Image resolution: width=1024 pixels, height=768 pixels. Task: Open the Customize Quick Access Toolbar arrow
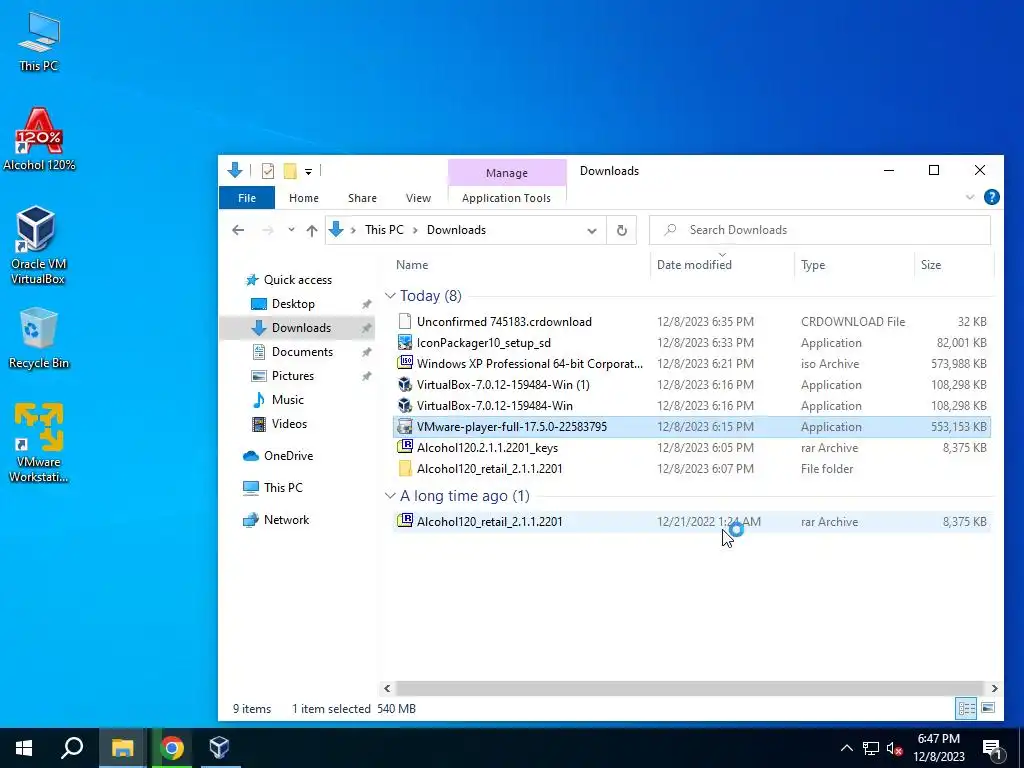[x=308, y=172]
